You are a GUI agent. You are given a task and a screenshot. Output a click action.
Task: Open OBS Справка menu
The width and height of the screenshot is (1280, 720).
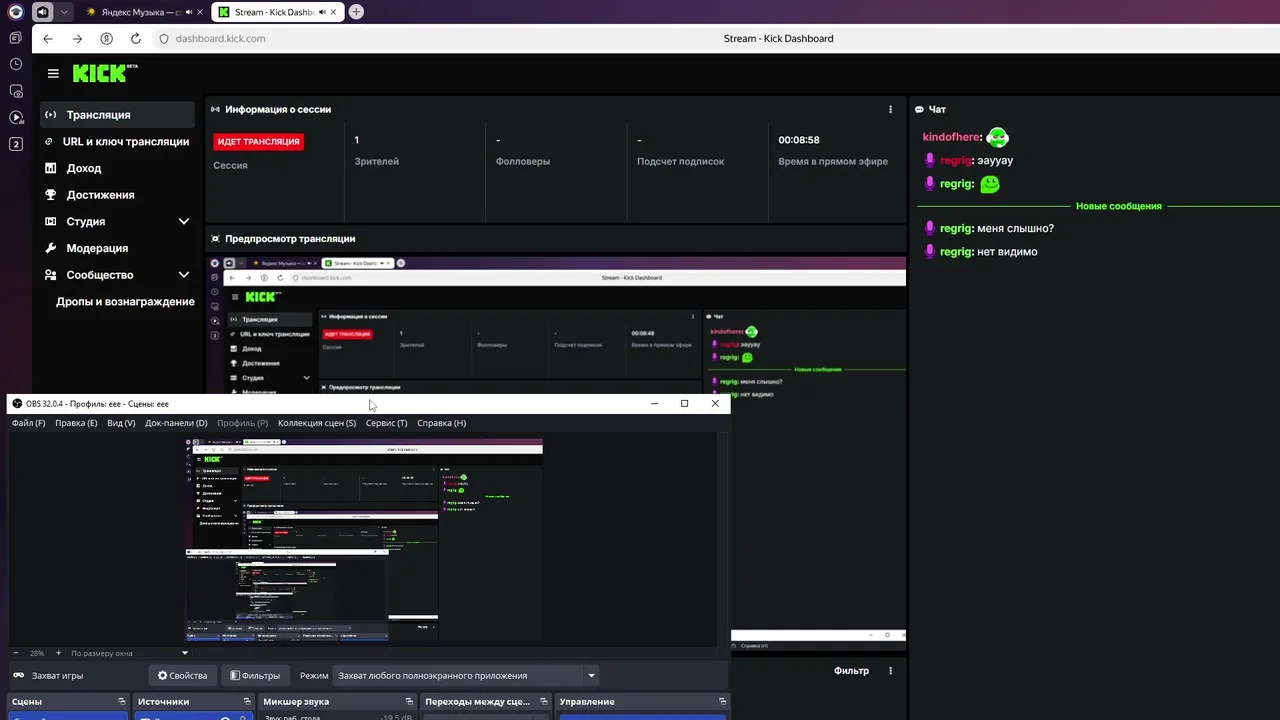(x=441, y=423)
